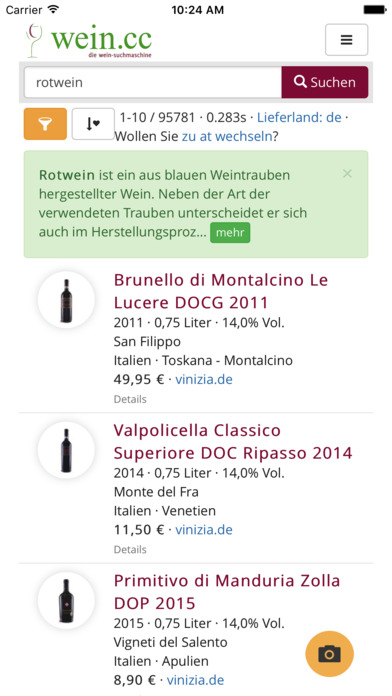Visit vinizia.de for the 11,50 € wine
The height and width of the screenshot is (696, 392).
coord(204,530)
